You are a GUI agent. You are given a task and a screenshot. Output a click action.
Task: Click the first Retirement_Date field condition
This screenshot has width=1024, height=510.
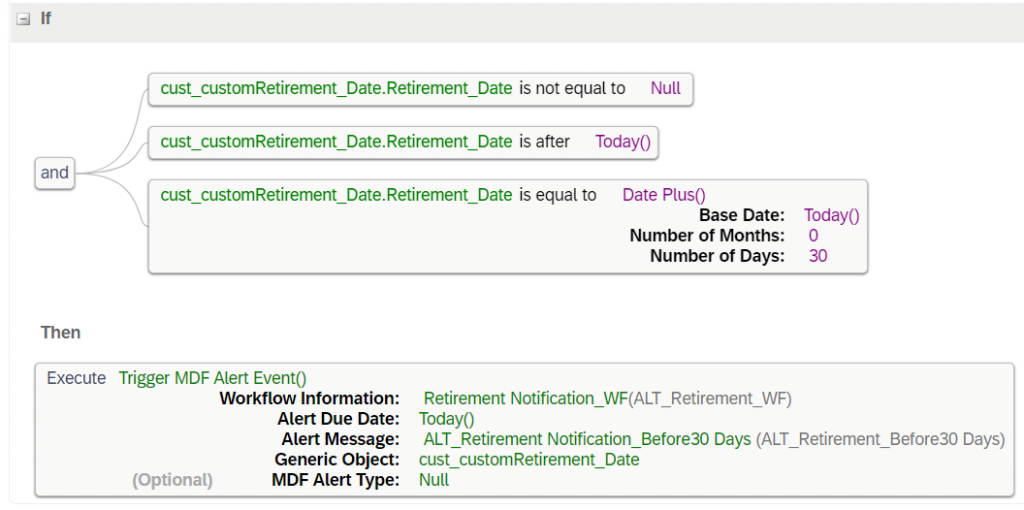pos(336,89)
